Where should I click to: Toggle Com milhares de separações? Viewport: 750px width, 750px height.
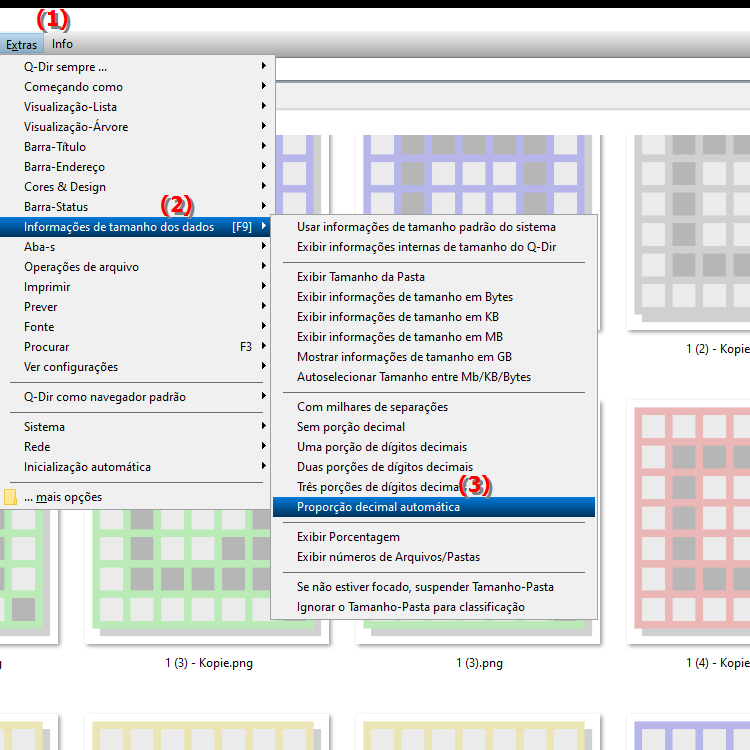pyautogui.click(x=372, y=407)
